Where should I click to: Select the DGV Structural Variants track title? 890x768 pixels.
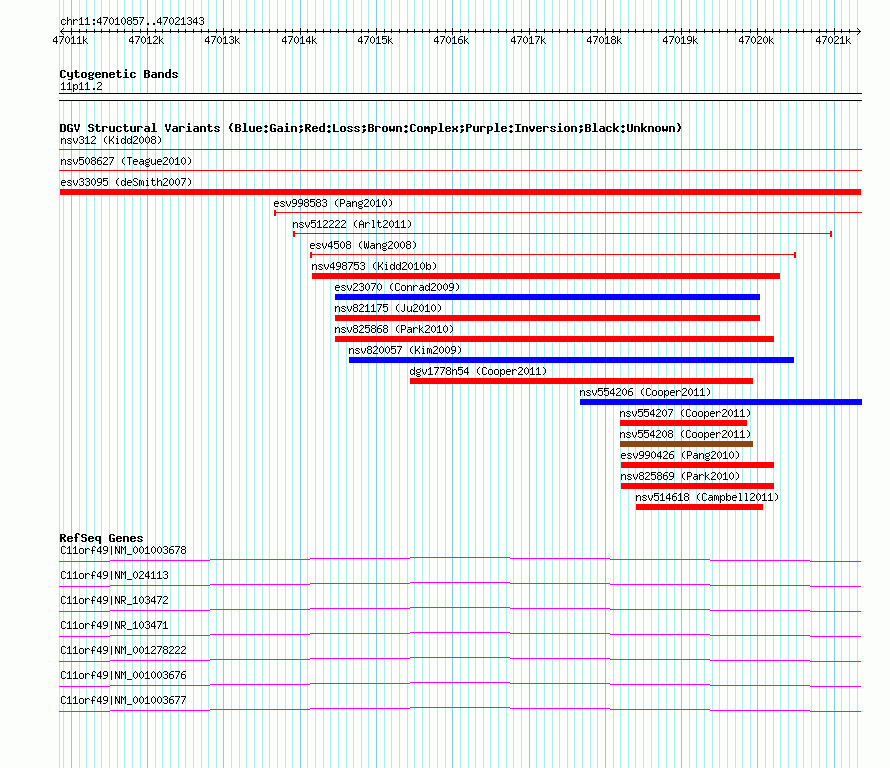tap(371, 128)
